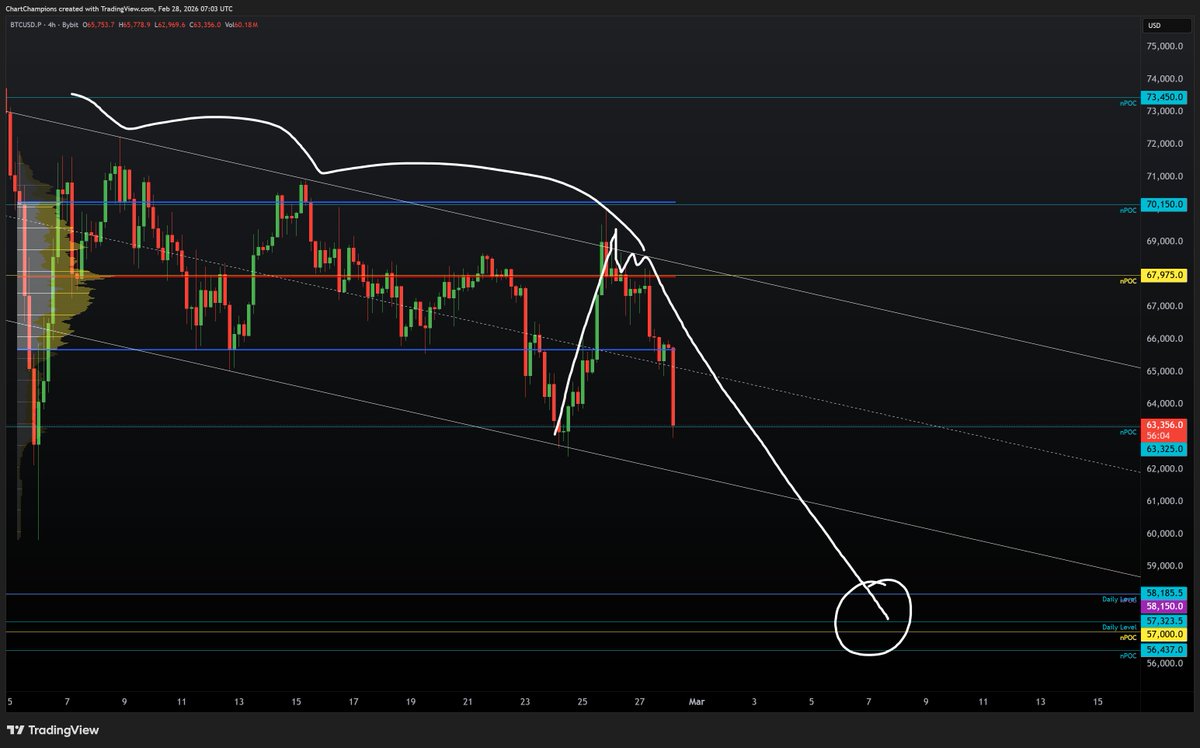Click the close value 63,356.0 in legend

click(x=207, y=25)
